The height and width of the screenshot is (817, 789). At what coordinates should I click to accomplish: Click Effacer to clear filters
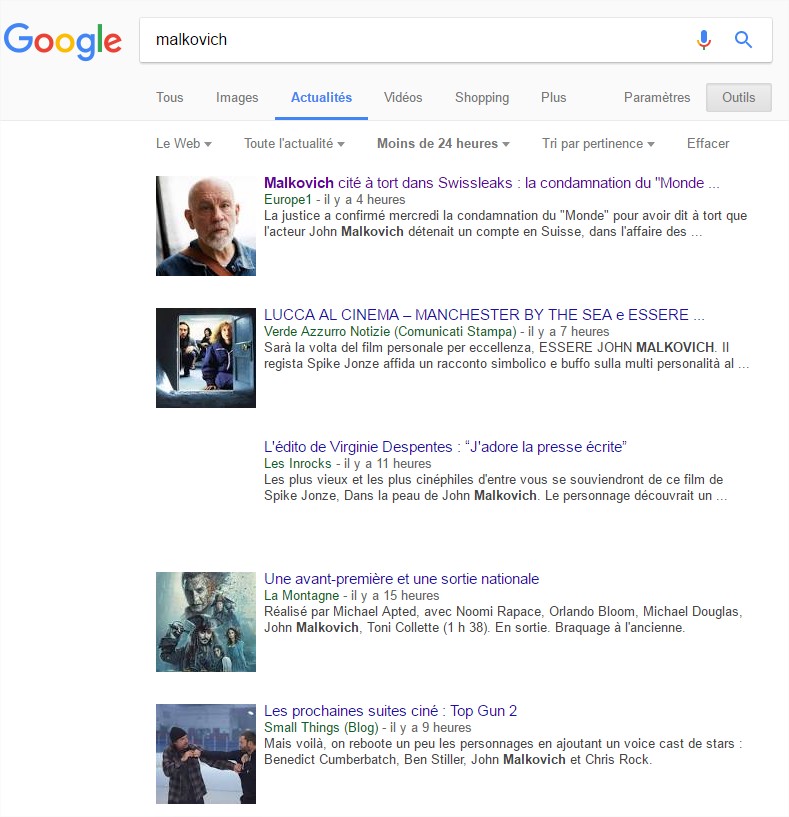tap(708, 143)
